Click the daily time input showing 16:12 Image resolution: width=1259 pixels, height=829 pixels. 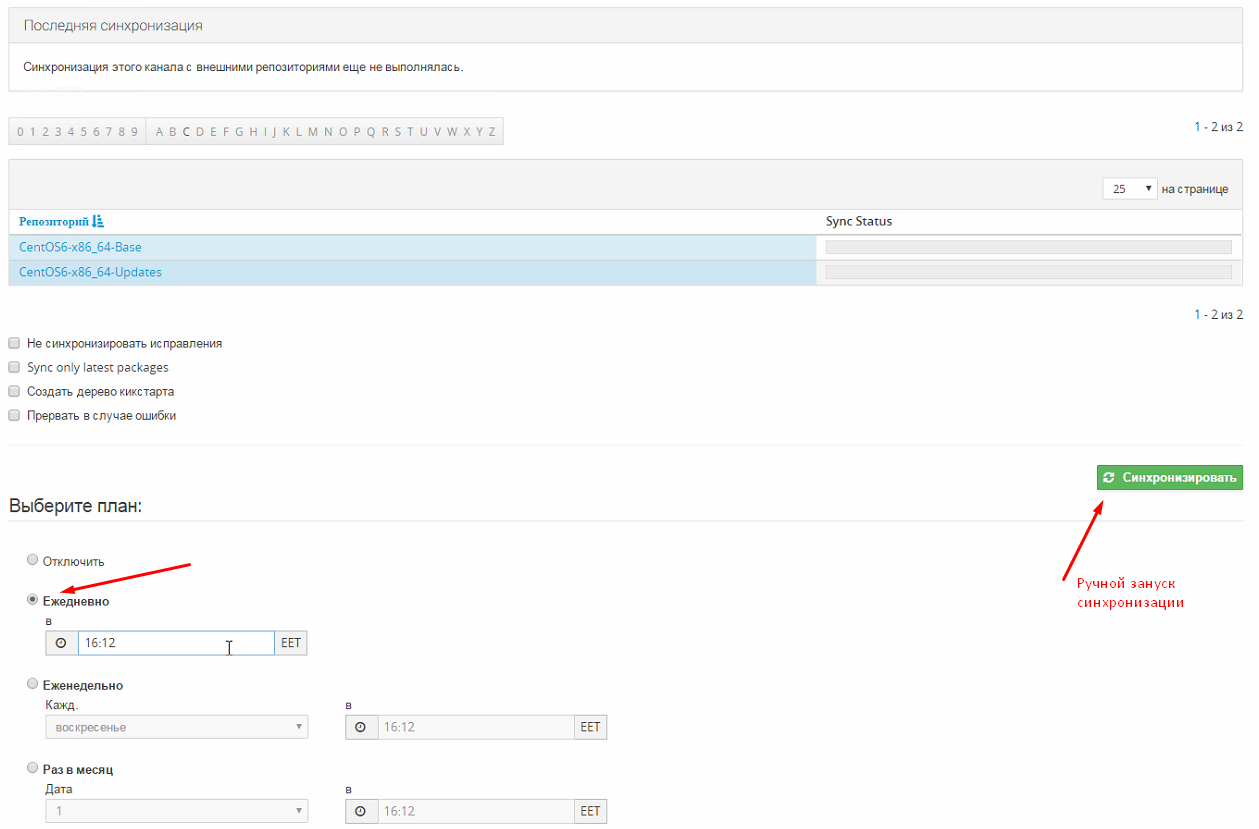point(176,643)
